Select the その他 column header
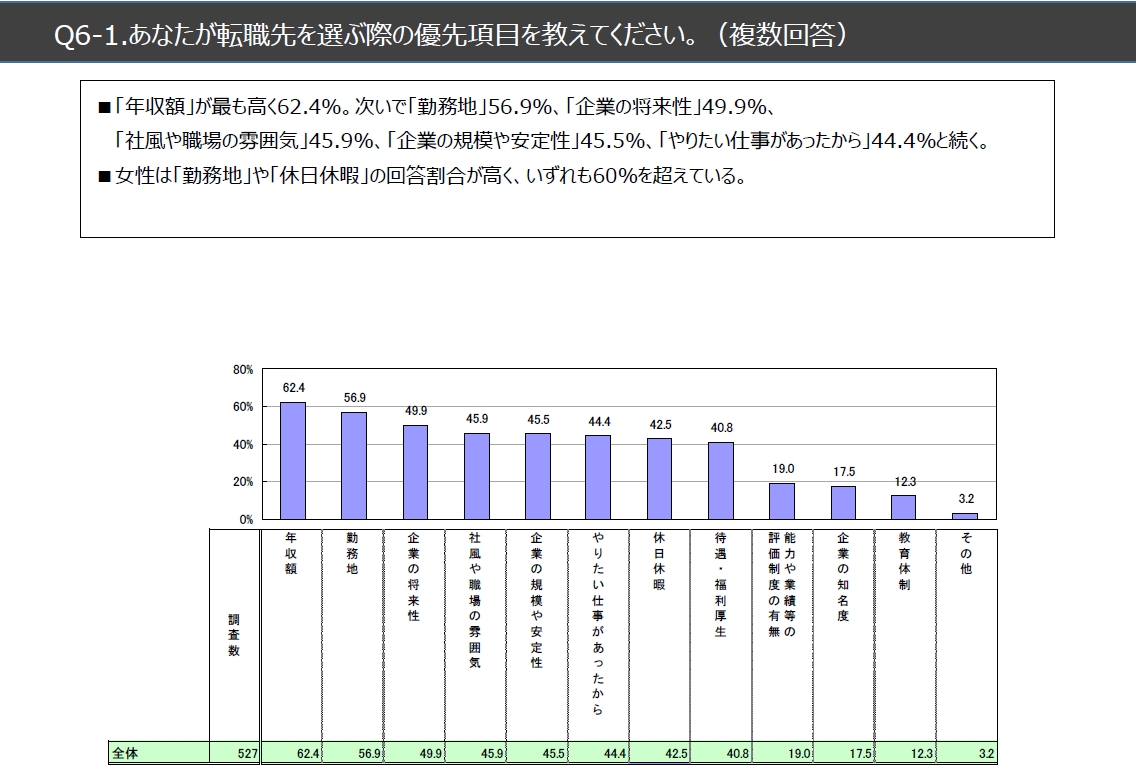Image resolution: width=1136 pixels, height=765 pixels. click(x=966, y=635)
